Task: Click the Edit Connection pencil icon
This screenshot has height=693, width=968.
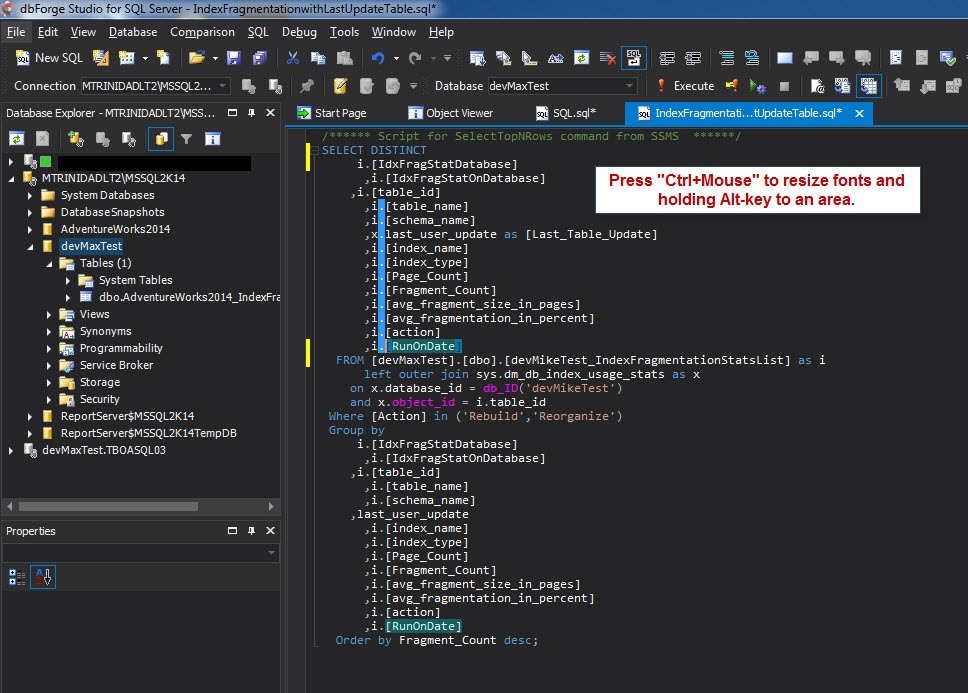Action: click(340, 86)
